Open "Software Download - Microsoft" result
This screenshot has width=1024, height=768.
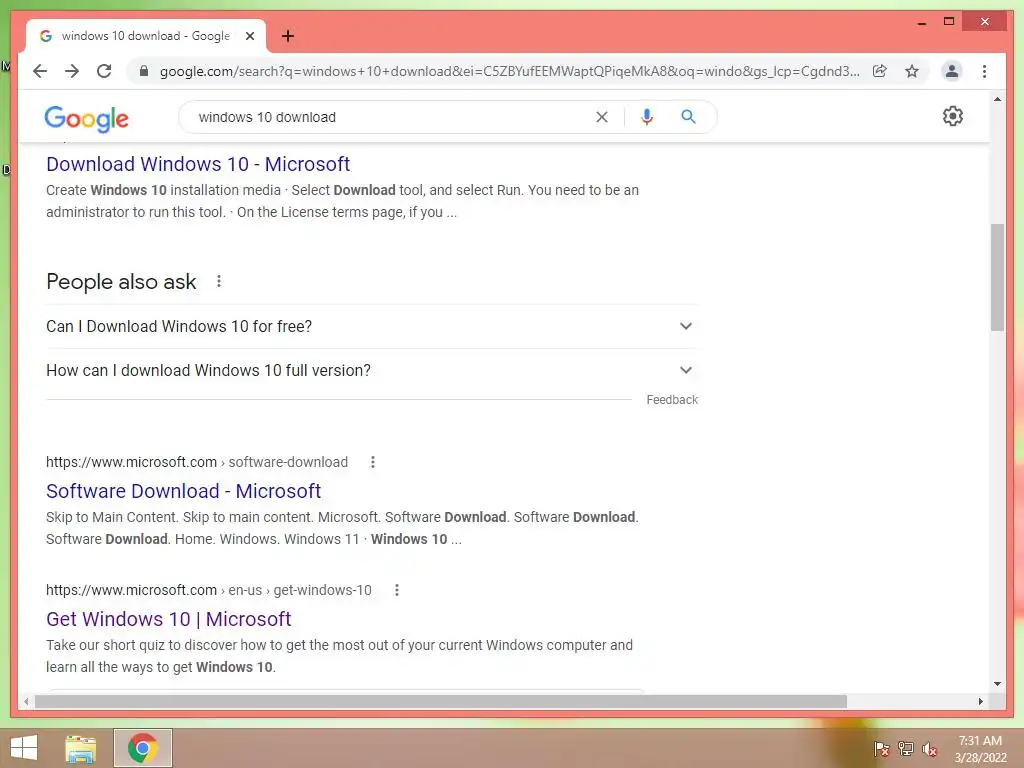coord(184,491)
